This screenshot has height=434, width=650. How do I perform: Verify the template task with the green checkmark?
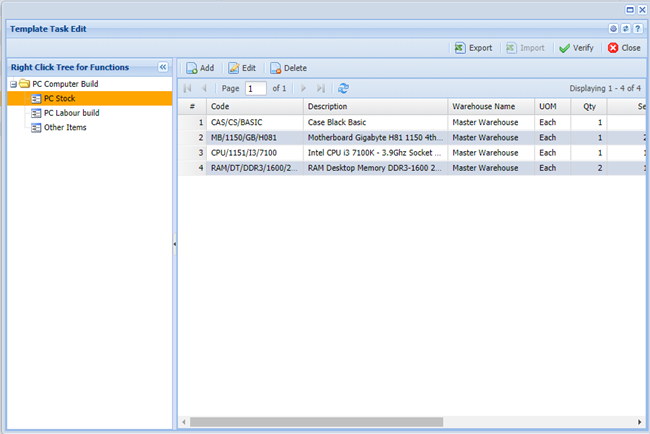tap(576, 47)
